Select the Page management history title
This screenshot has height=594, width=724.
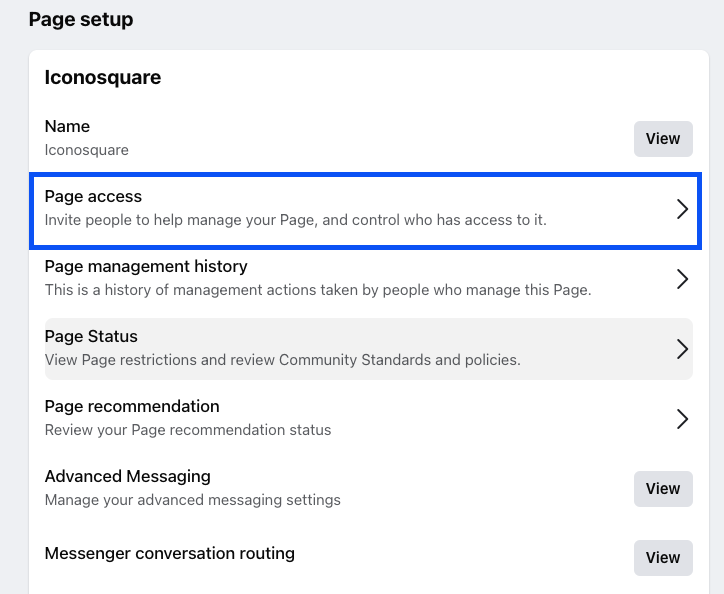pos(146,267)
